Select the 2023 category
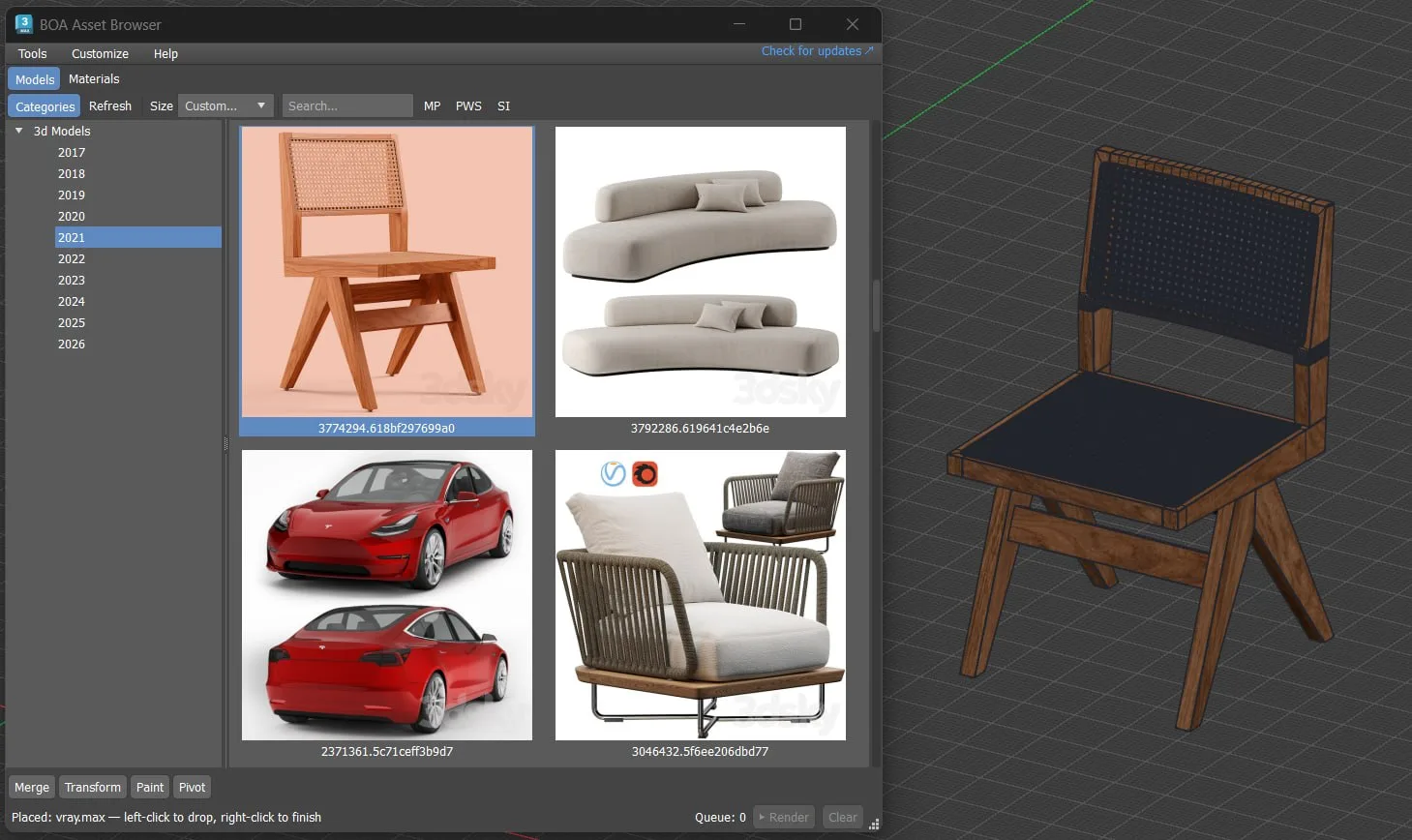Image resolution: width=1412 pixels, height=840 pixels. 72,281
